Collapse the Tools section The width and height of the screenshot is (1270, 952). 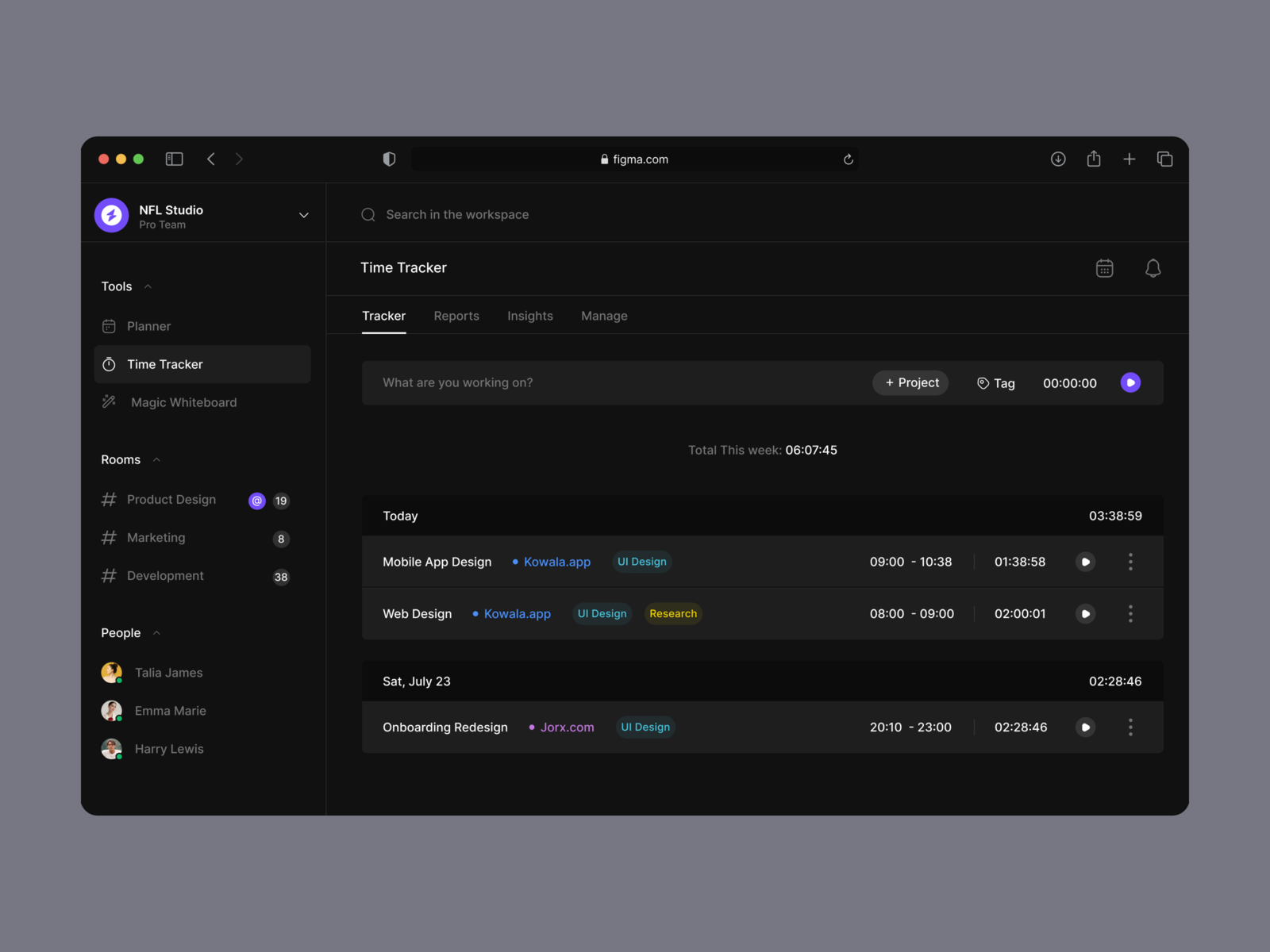pyautogui.click(x=148, y=286)
